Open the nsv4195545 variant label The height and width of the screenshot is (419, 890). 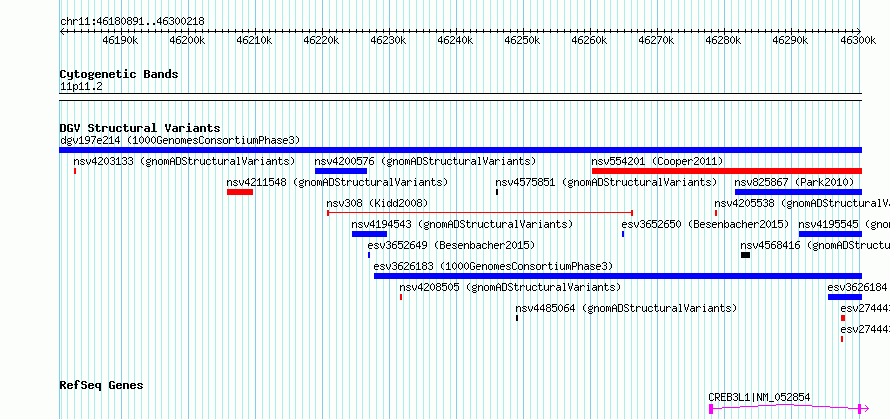pyautogui.click(x=844, y=224)
